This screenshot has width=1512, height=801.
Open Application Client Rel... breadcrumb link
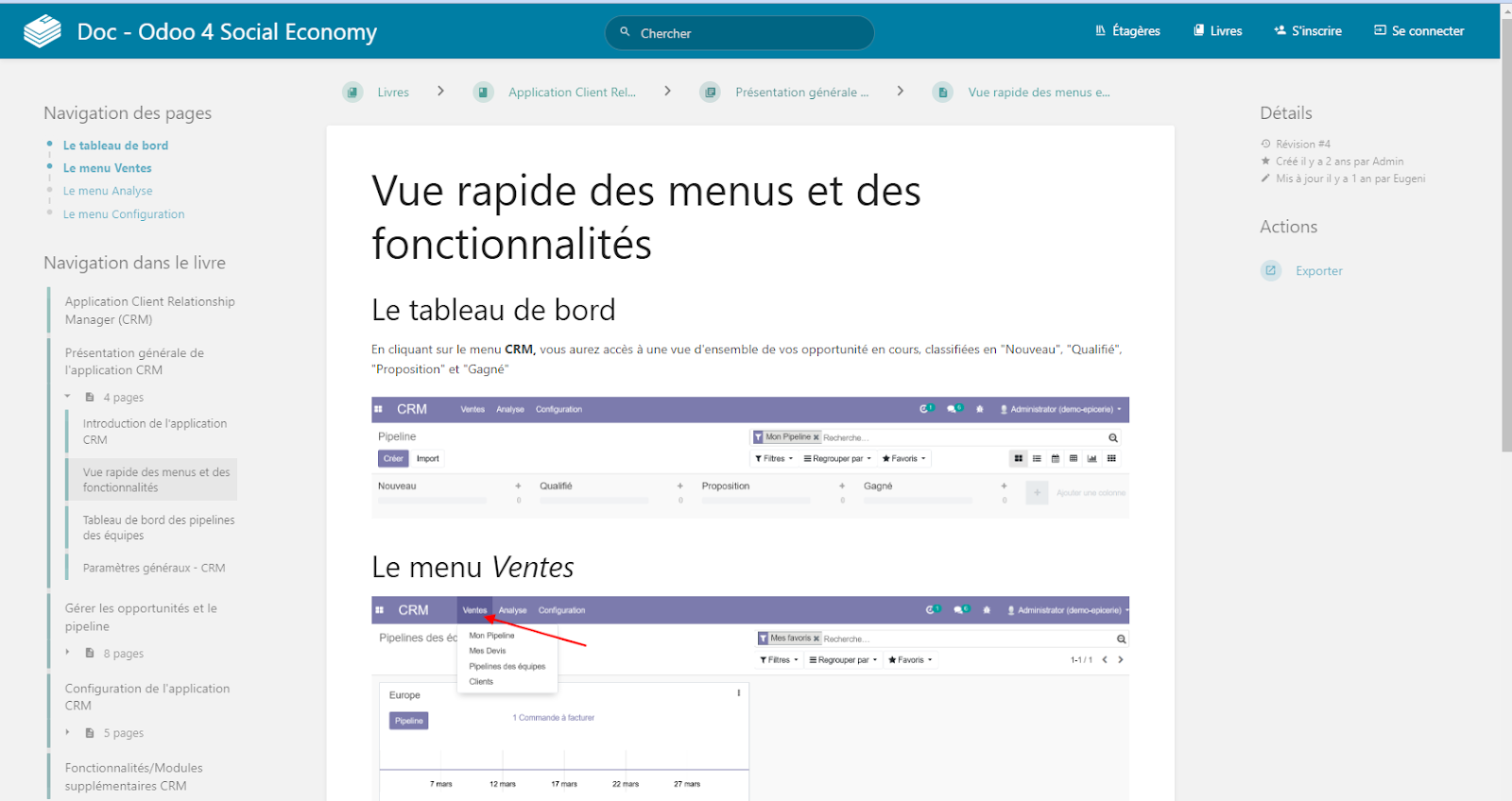[x=572, y=93]
